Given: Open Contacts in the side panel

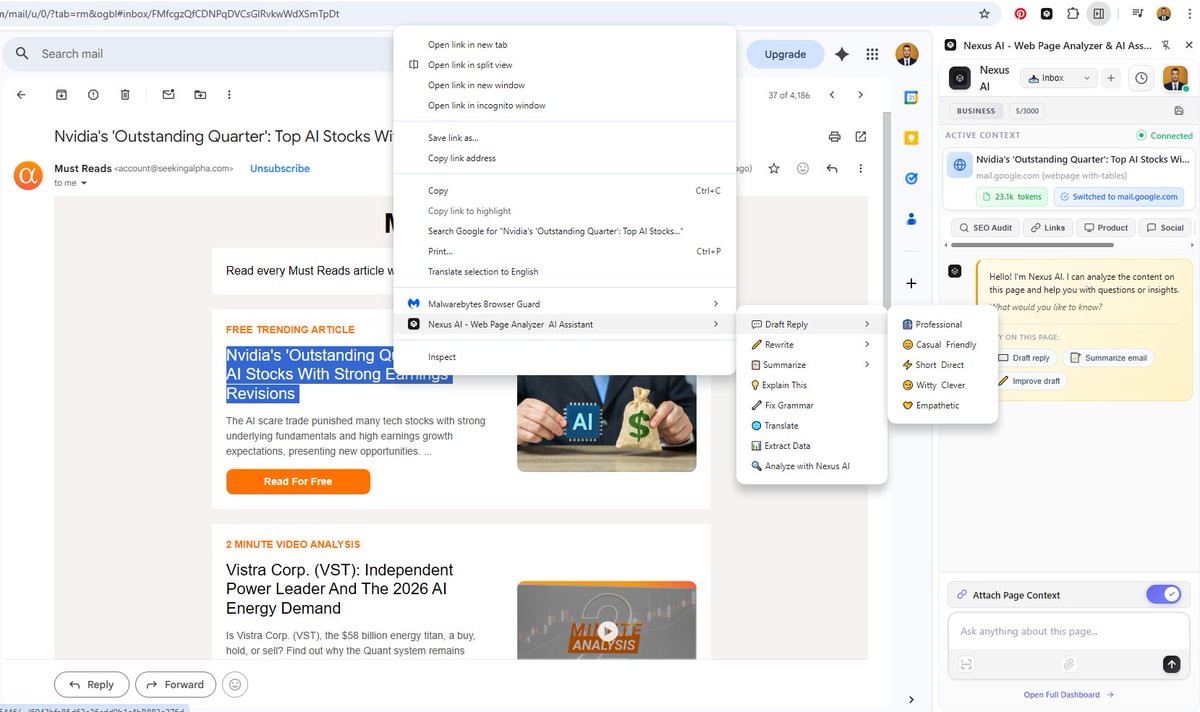Looking at the screenshot, I should (x=911, y=218).
